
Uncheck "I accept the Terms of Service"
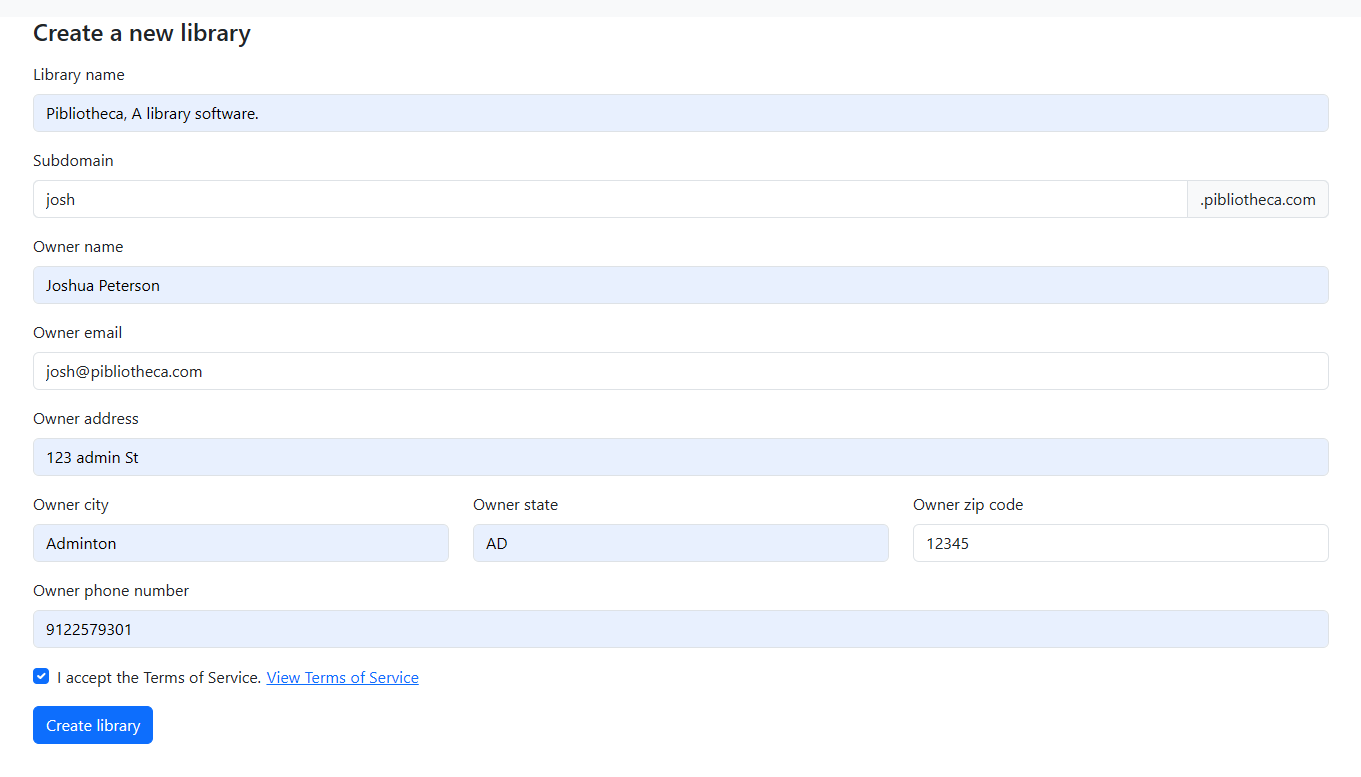(41, 676)
